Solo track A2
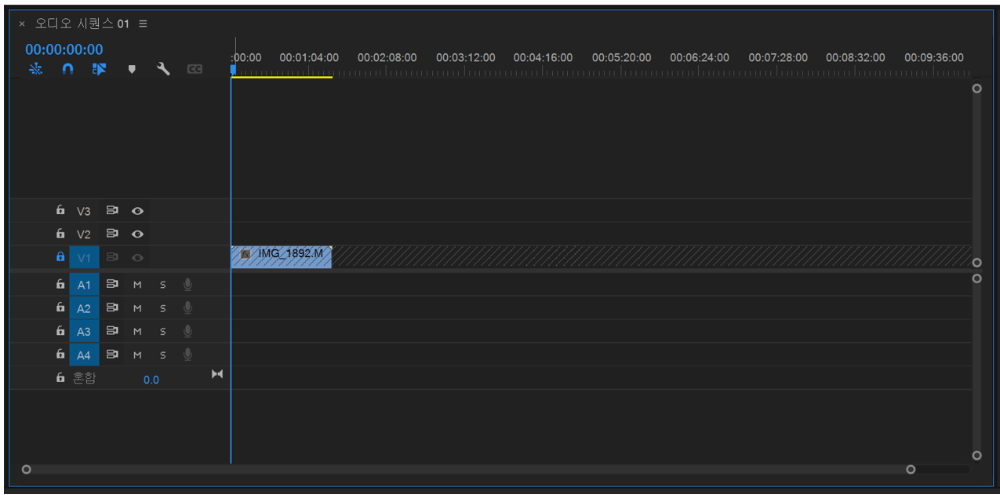The image size is (1000, 495). pyautogui.click(x=163, y=308)
